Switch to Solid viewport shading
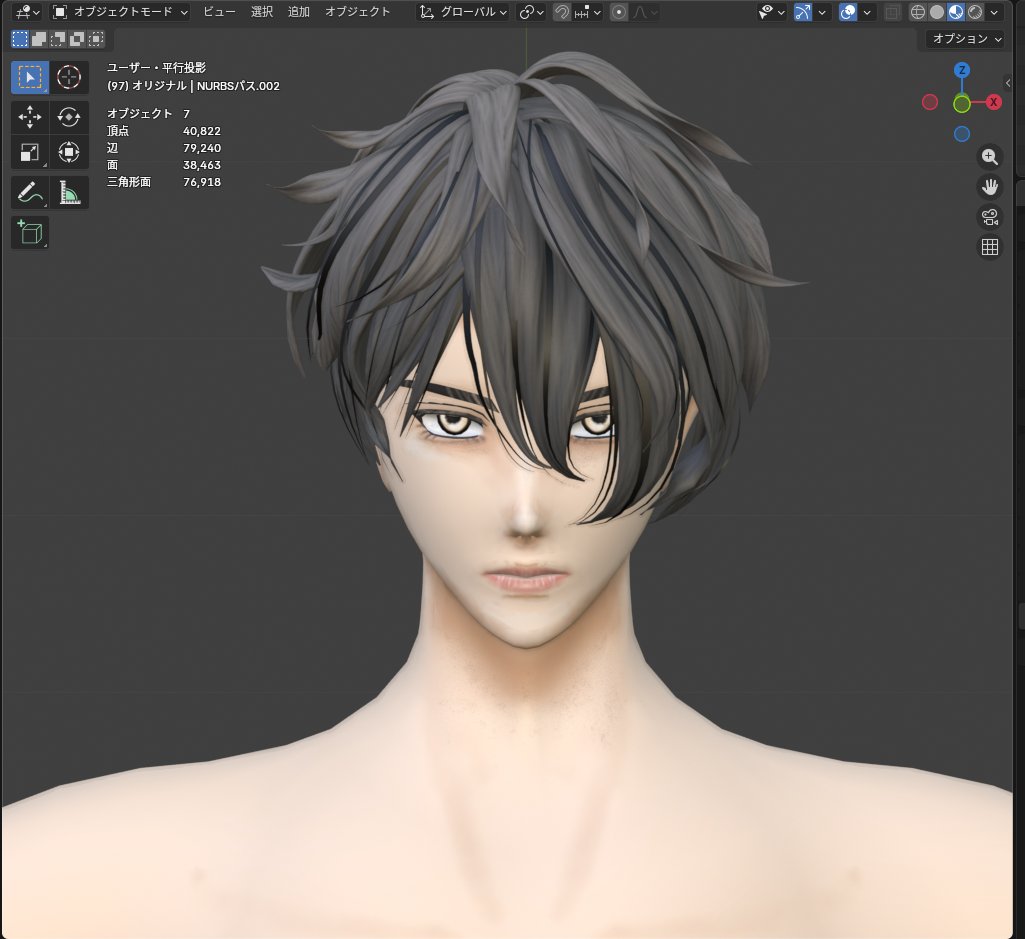The width and height of the screenshot is (1025, 939). tap(937, 12)
